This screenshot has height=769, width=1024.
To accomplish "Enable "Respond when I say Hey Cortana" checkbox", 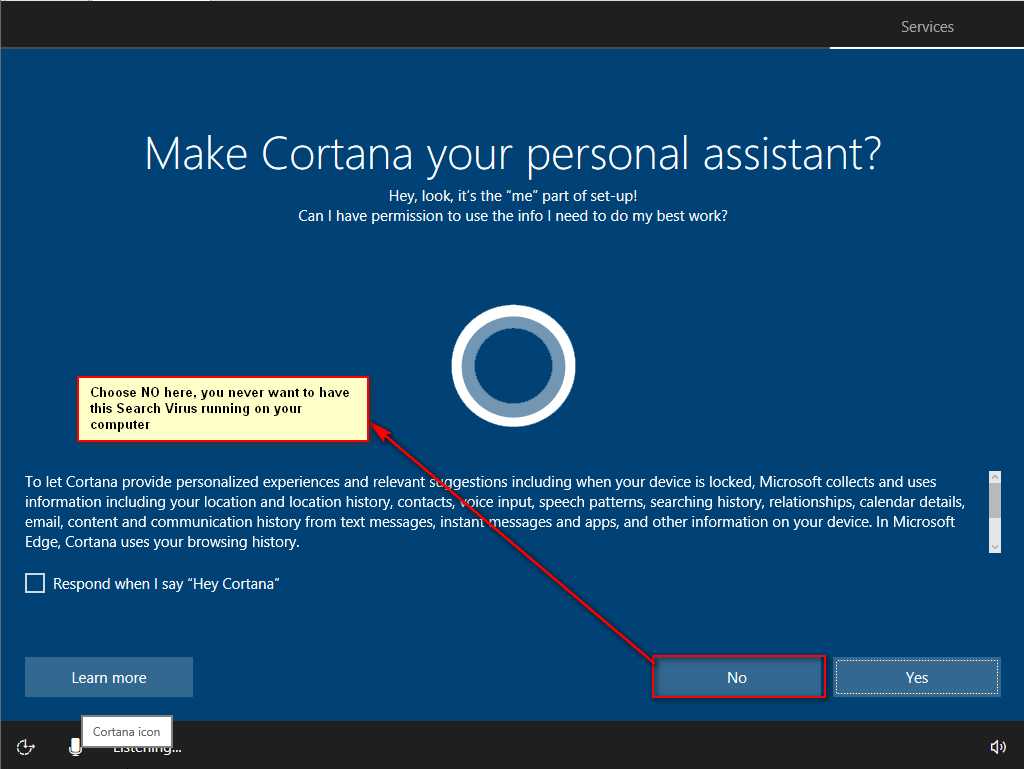I will (x=35, y=583).
